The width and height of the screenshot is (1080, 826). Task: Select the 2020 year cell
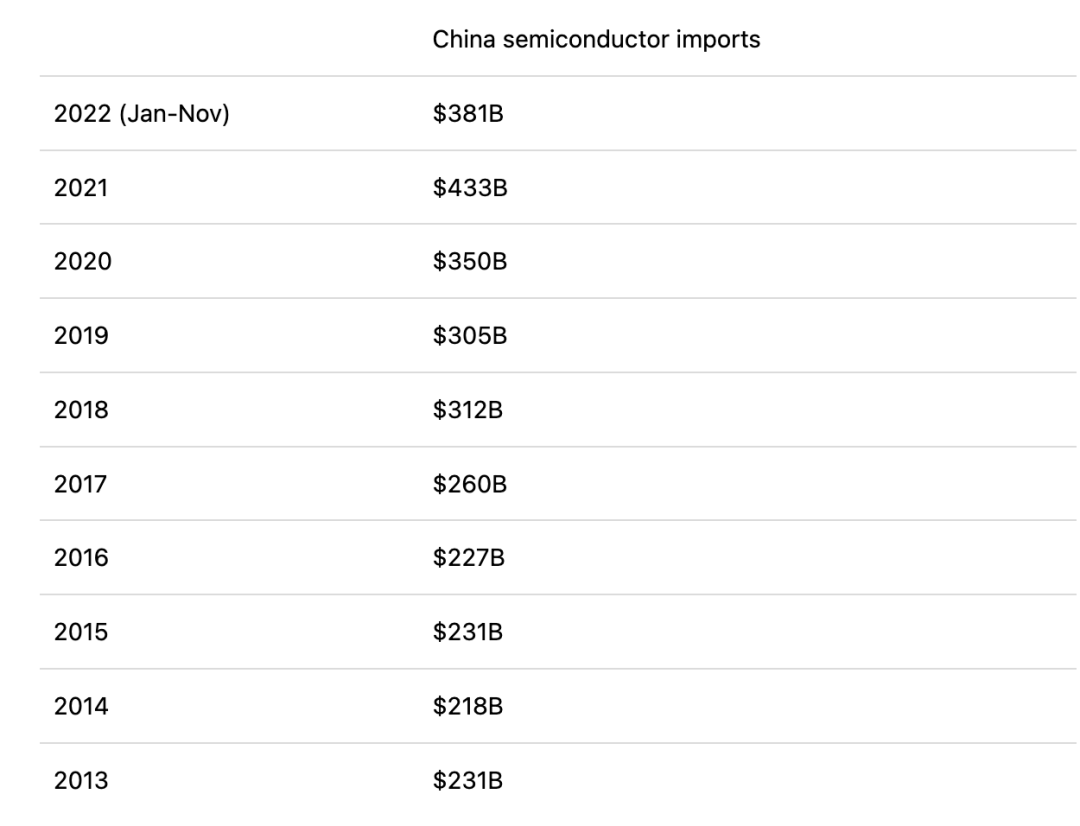click(83, 262)
